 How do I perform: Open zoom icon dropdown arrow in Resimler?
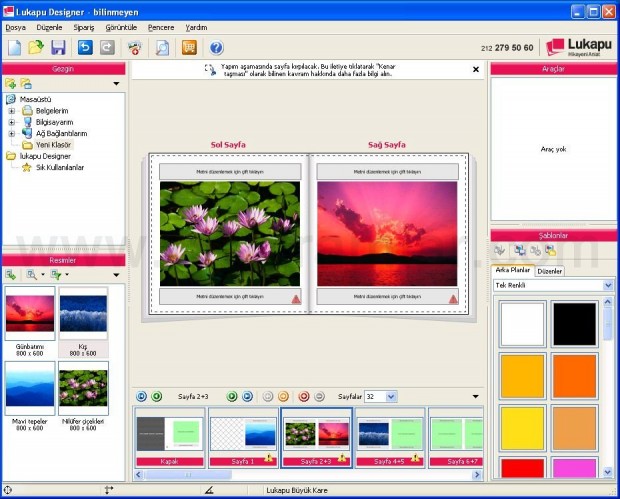pyautogui.click(x=43, y=274)
